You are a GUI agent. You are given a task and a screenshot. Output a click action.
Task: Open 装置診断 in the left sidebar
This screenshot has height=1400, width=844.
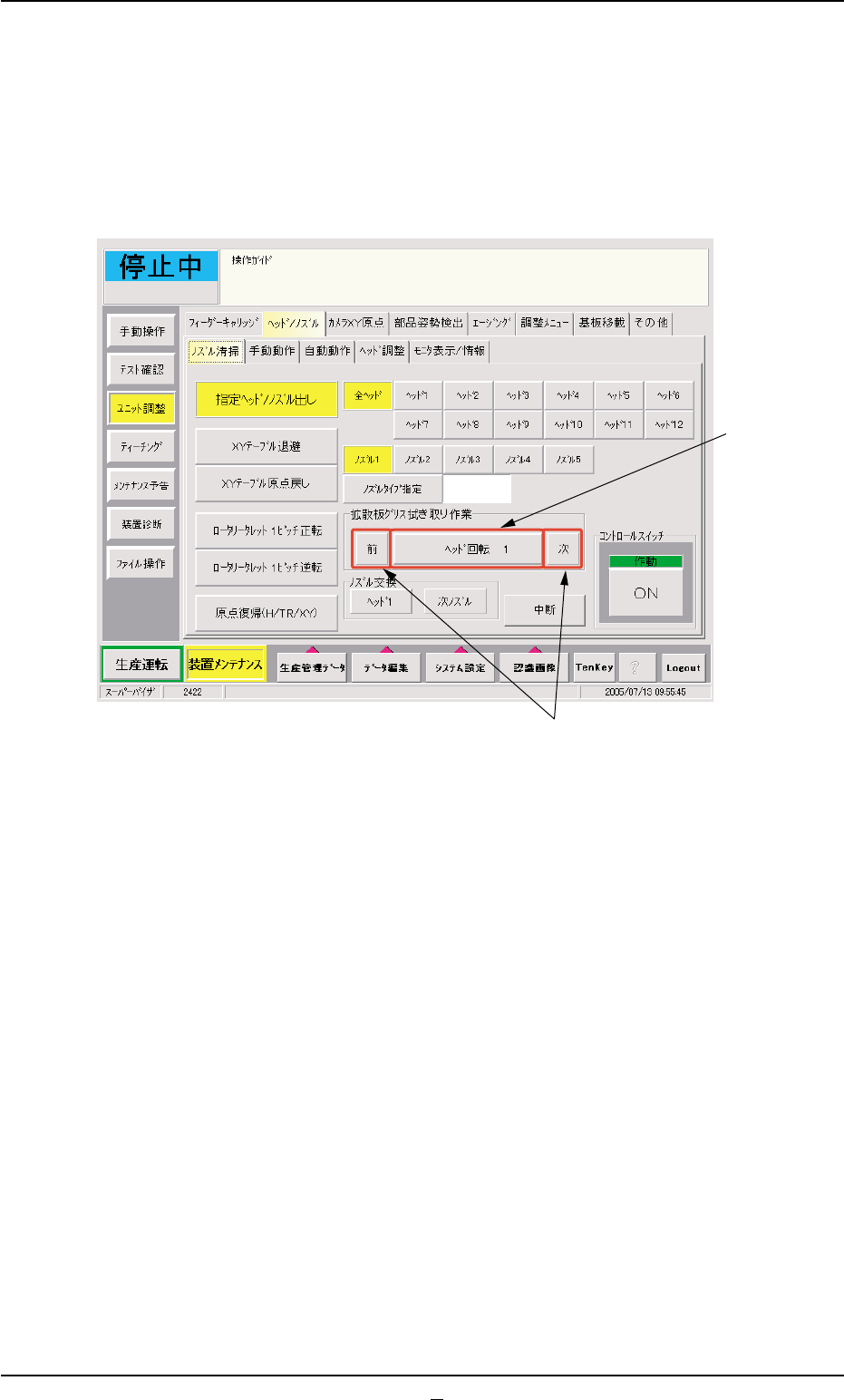(141, 525)
